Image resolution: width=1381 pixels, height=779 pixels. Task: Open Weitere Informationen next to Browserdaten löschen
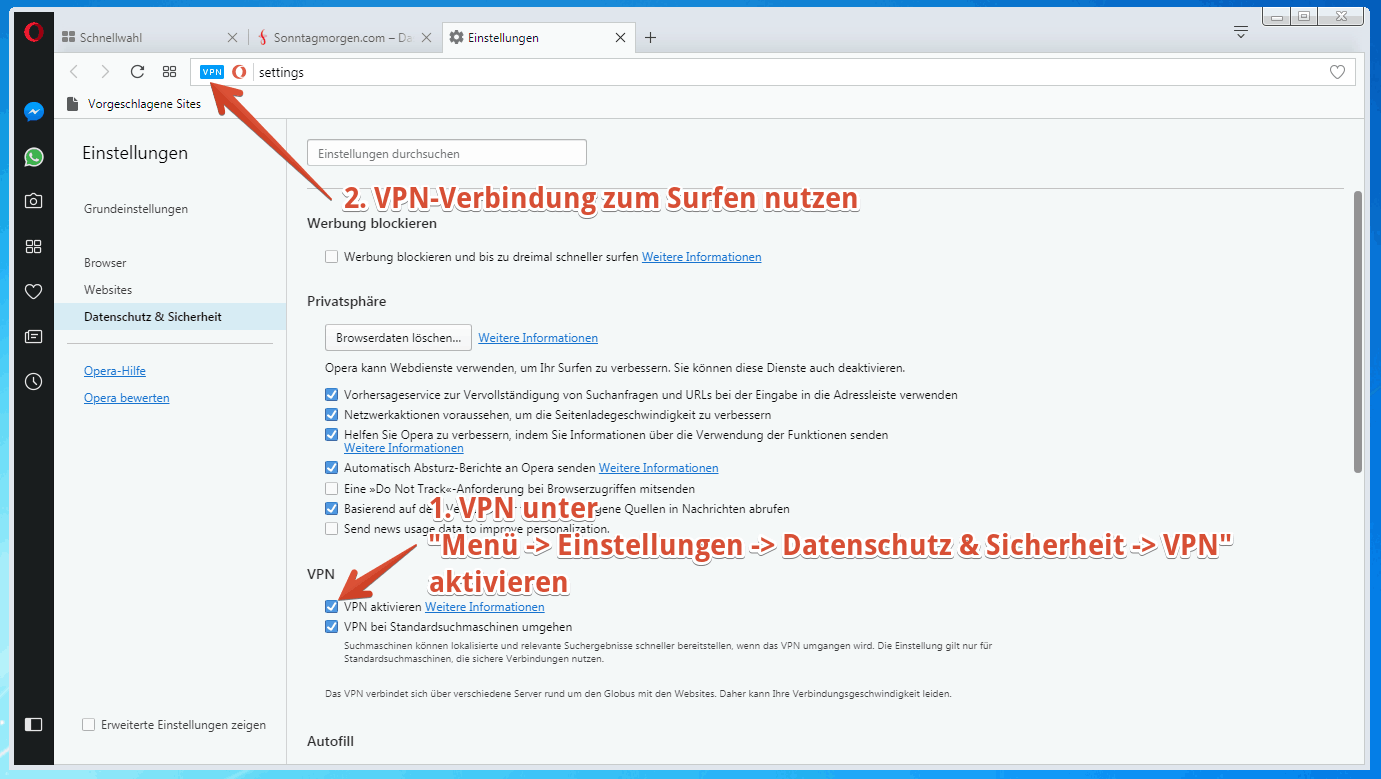point(538,338)
